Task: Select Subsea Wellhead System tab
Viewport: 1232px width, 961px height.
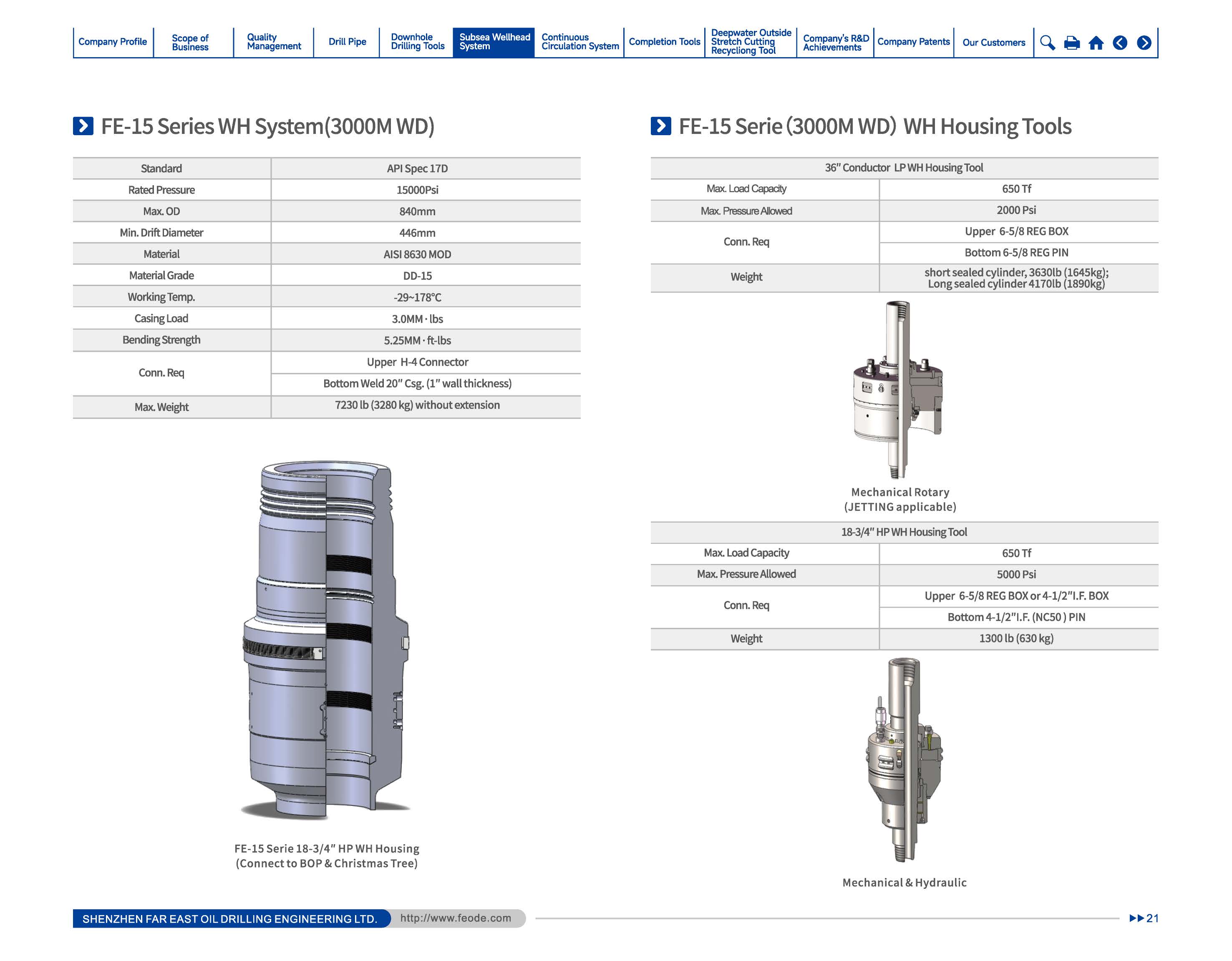Action: point(494,42)
